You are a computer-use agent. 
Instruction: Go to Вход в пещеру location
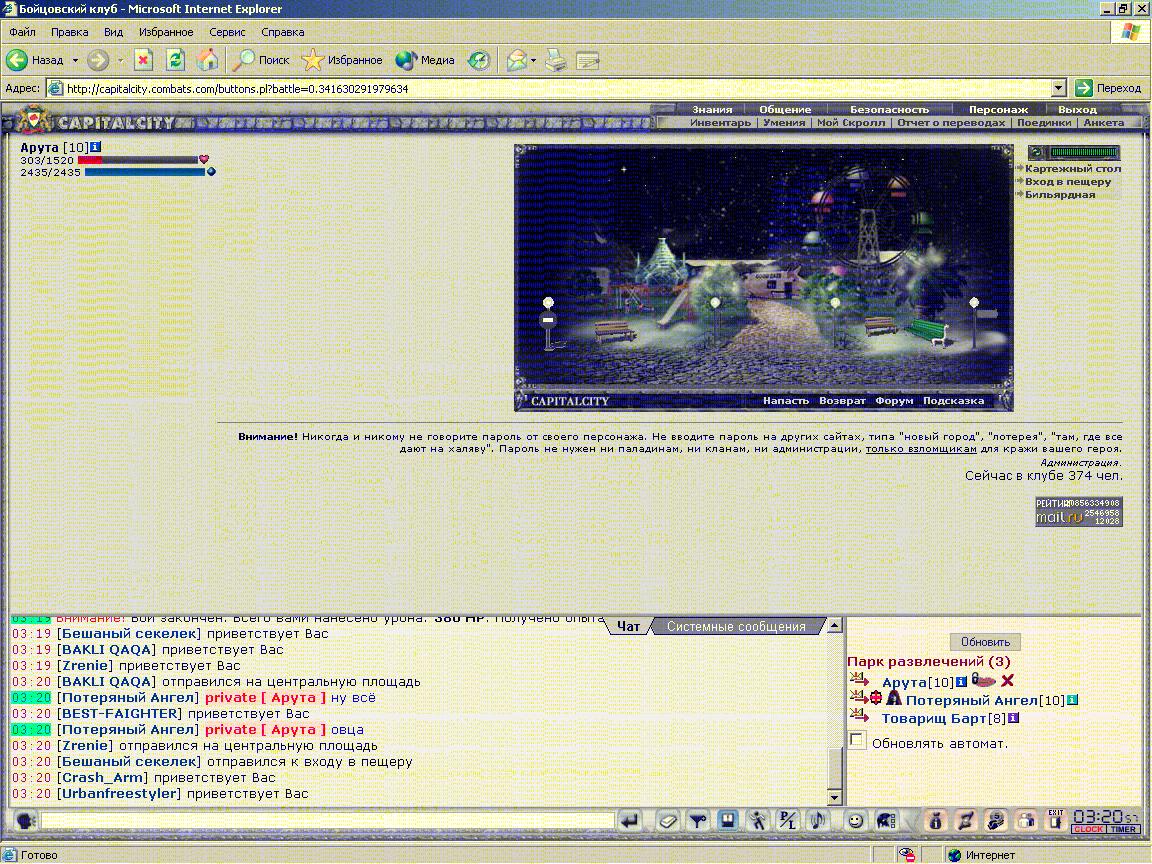(x=1068, y=181)
